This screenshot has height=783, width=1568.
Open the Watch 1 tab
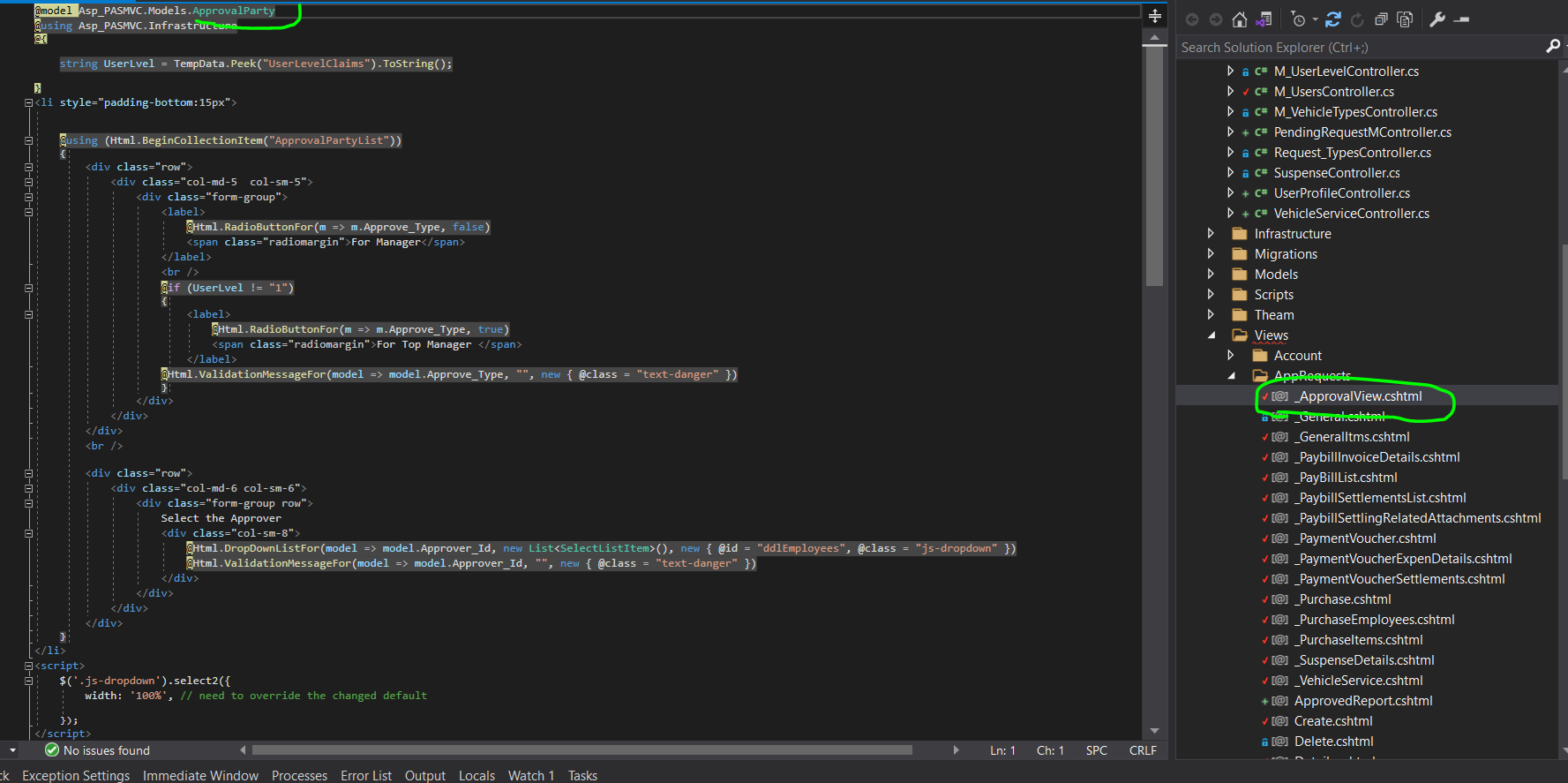point(531,775)
